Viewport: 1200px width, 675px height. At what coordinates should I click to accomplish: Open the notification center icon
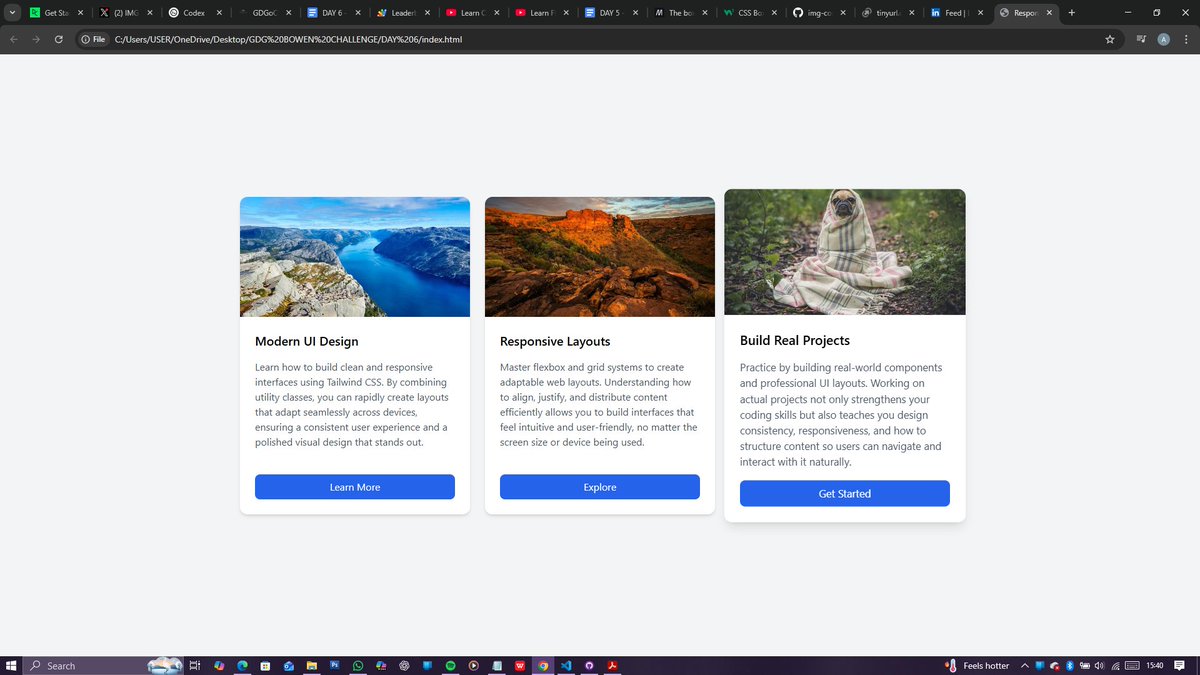(1180, 665)
